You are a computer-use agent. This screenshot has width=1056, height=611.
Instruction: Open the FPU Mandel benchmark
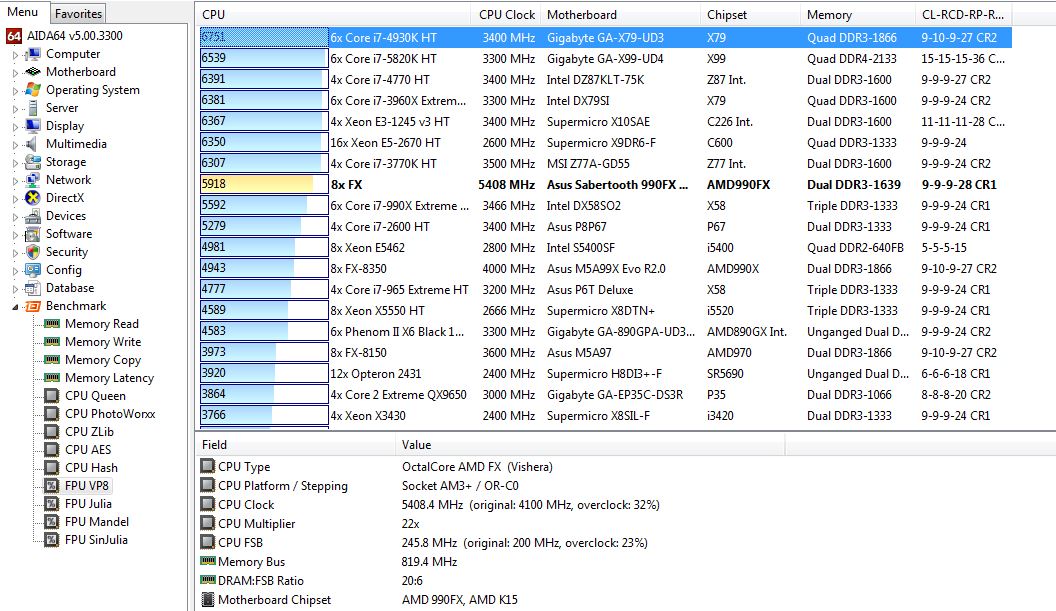[x=96, y=521]
